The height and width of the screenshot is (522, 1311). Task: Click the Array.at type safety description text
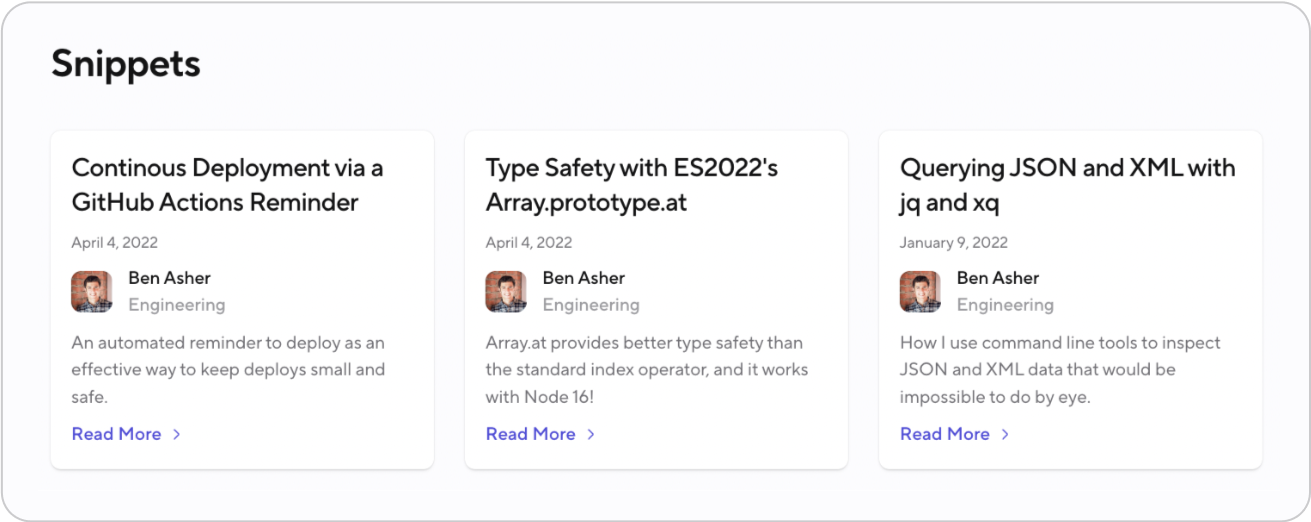pos(646,370)
